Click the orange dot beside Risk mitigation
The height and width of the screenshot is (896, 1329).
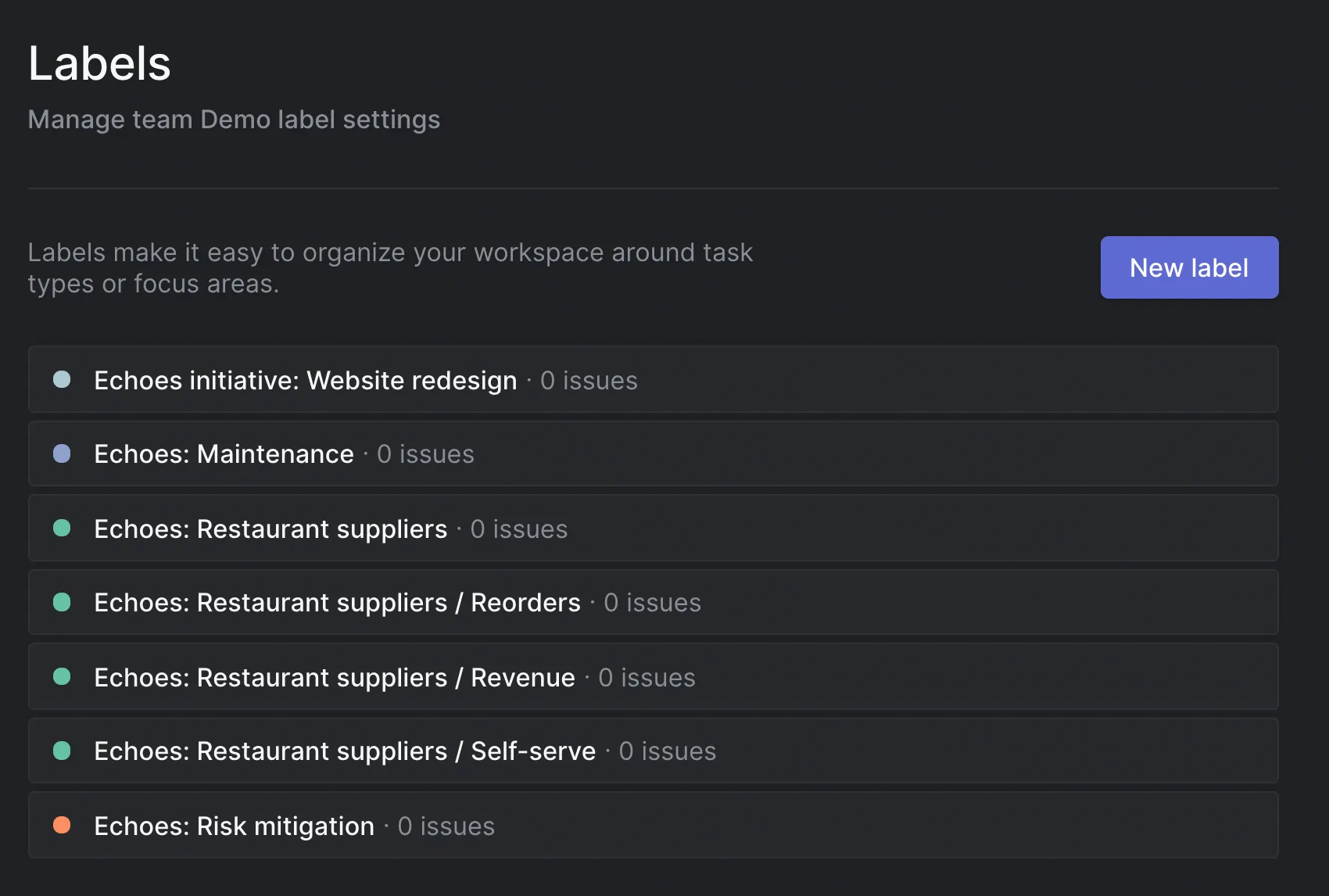tap(62, 826)
